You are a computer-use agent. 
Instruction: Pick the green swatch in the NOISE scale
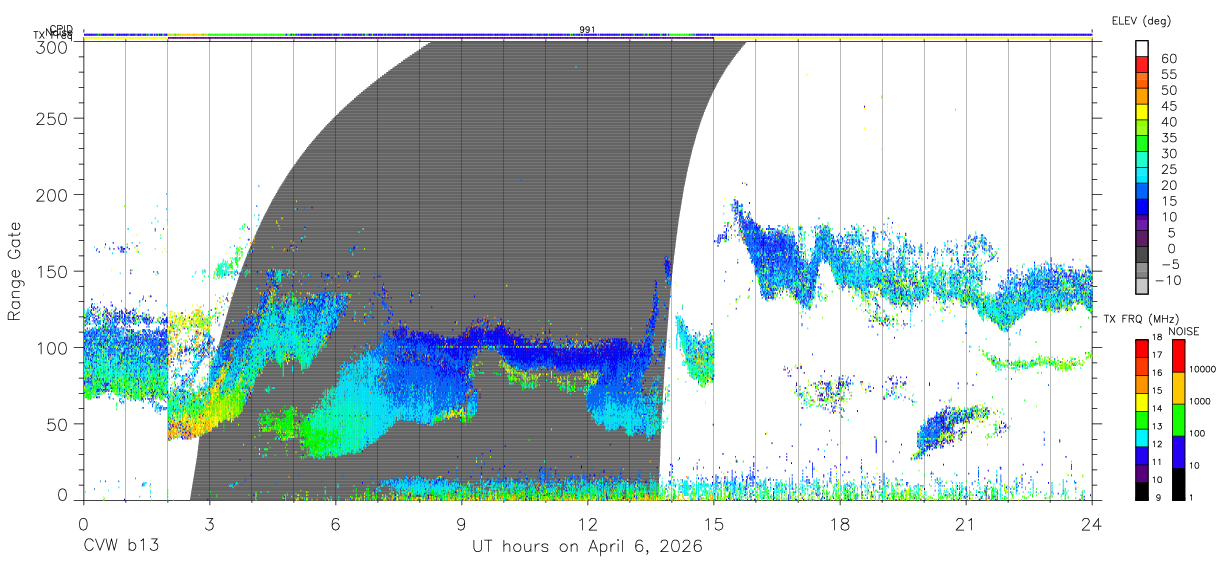[x=1177, y=419]
